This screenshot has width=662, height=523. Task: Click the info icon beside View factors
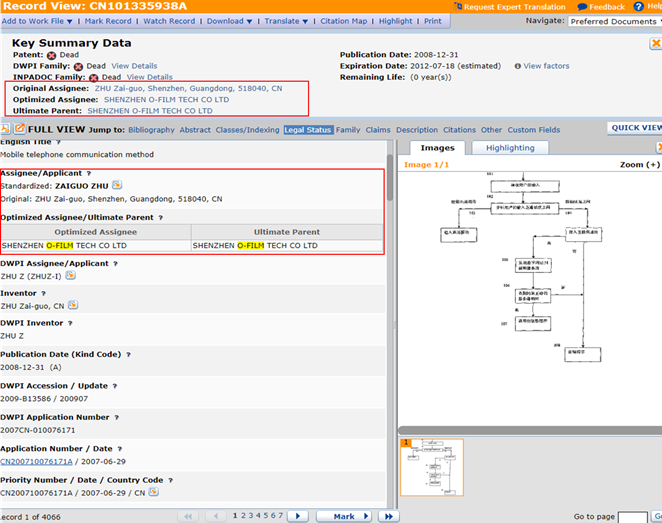(518, 66)
